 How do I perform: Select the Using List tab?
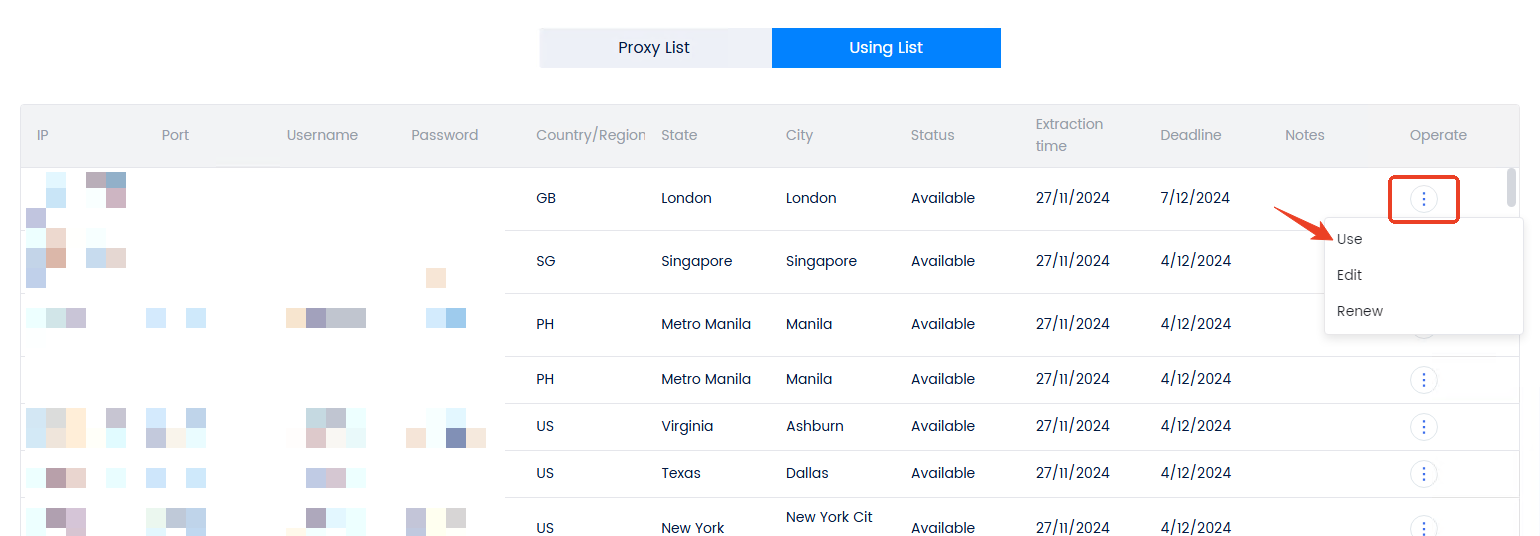click(886, 48)
